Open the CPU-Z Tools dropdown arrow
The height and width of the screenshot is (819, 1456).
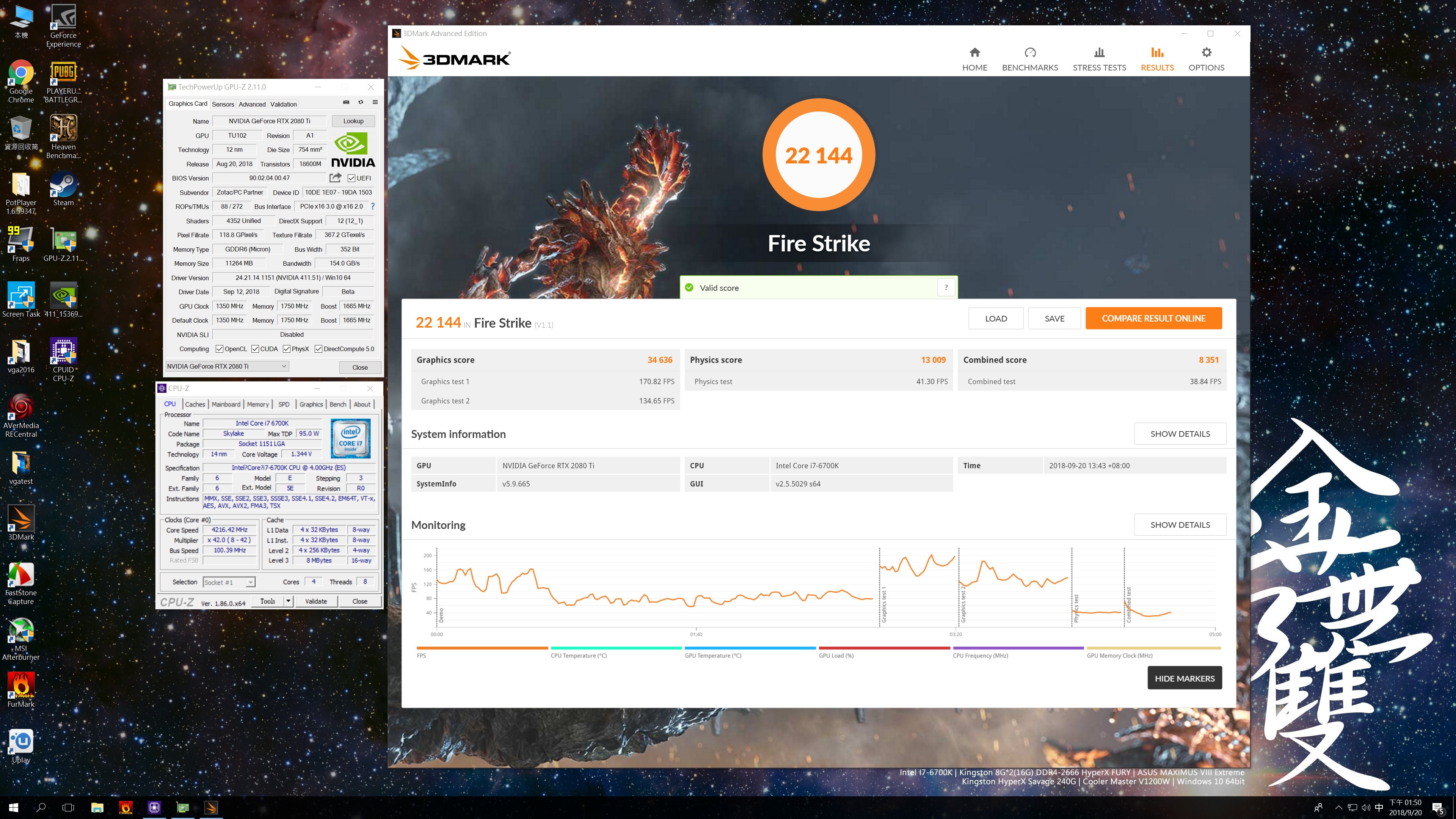point(288,601)
